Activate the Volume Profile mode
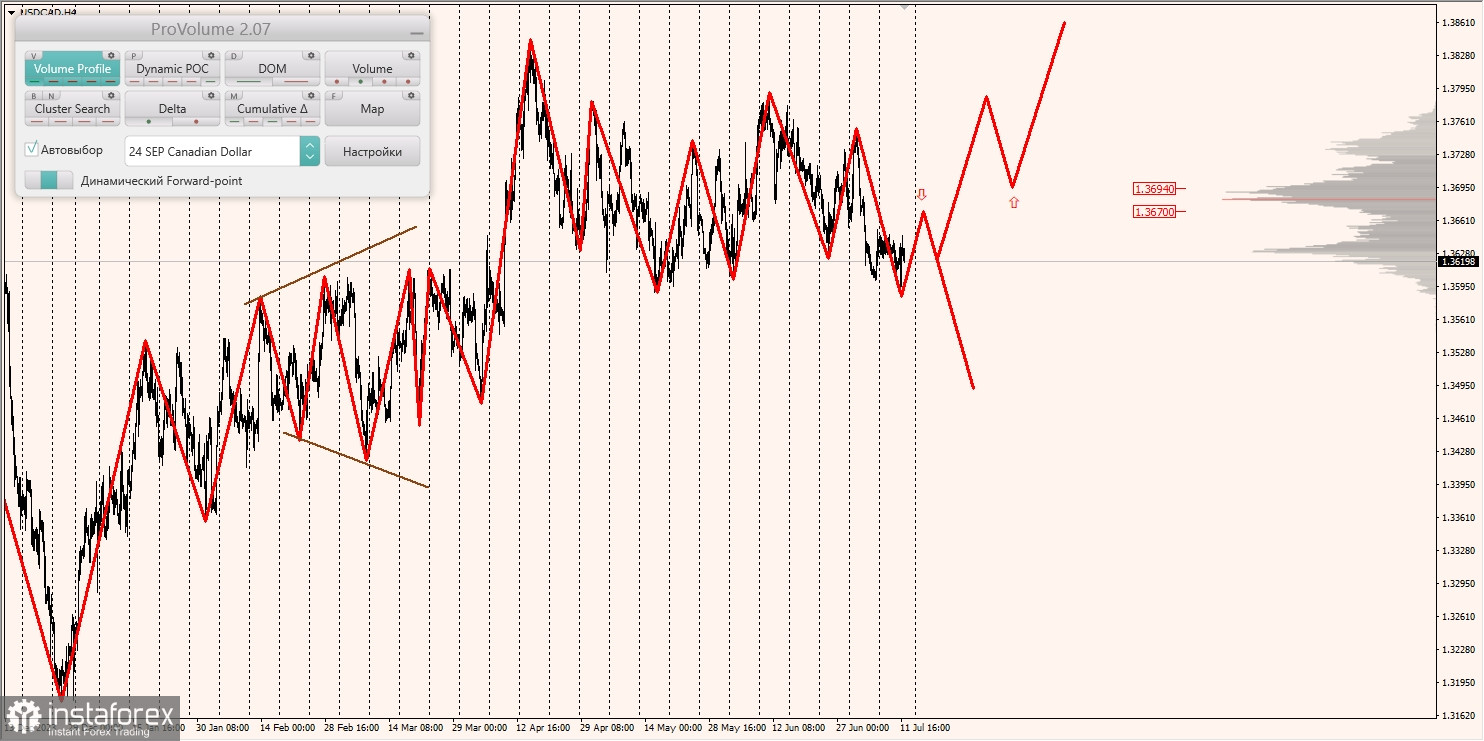This screenshot has height=741, width=1484. [x=72, y=68]
